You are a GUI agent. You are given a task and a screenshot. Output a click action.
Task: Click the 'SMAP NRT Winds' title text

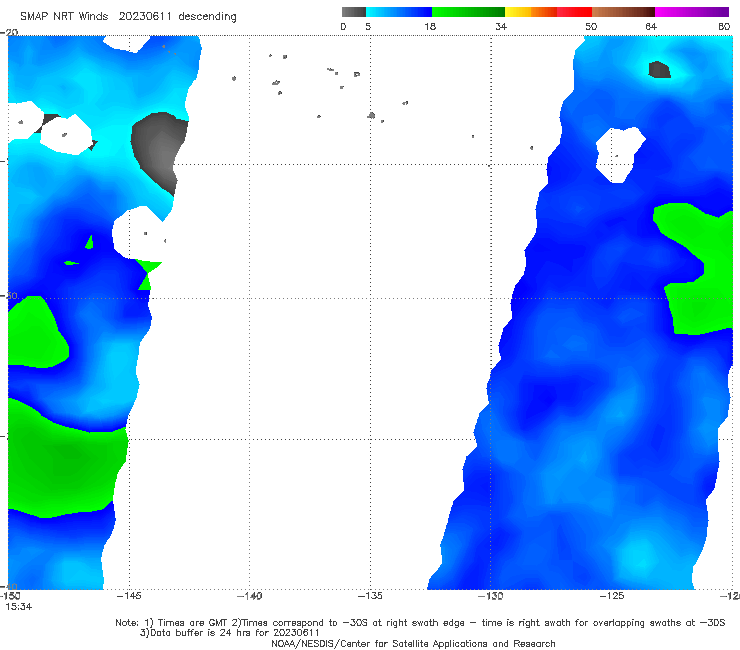[64, 16]
